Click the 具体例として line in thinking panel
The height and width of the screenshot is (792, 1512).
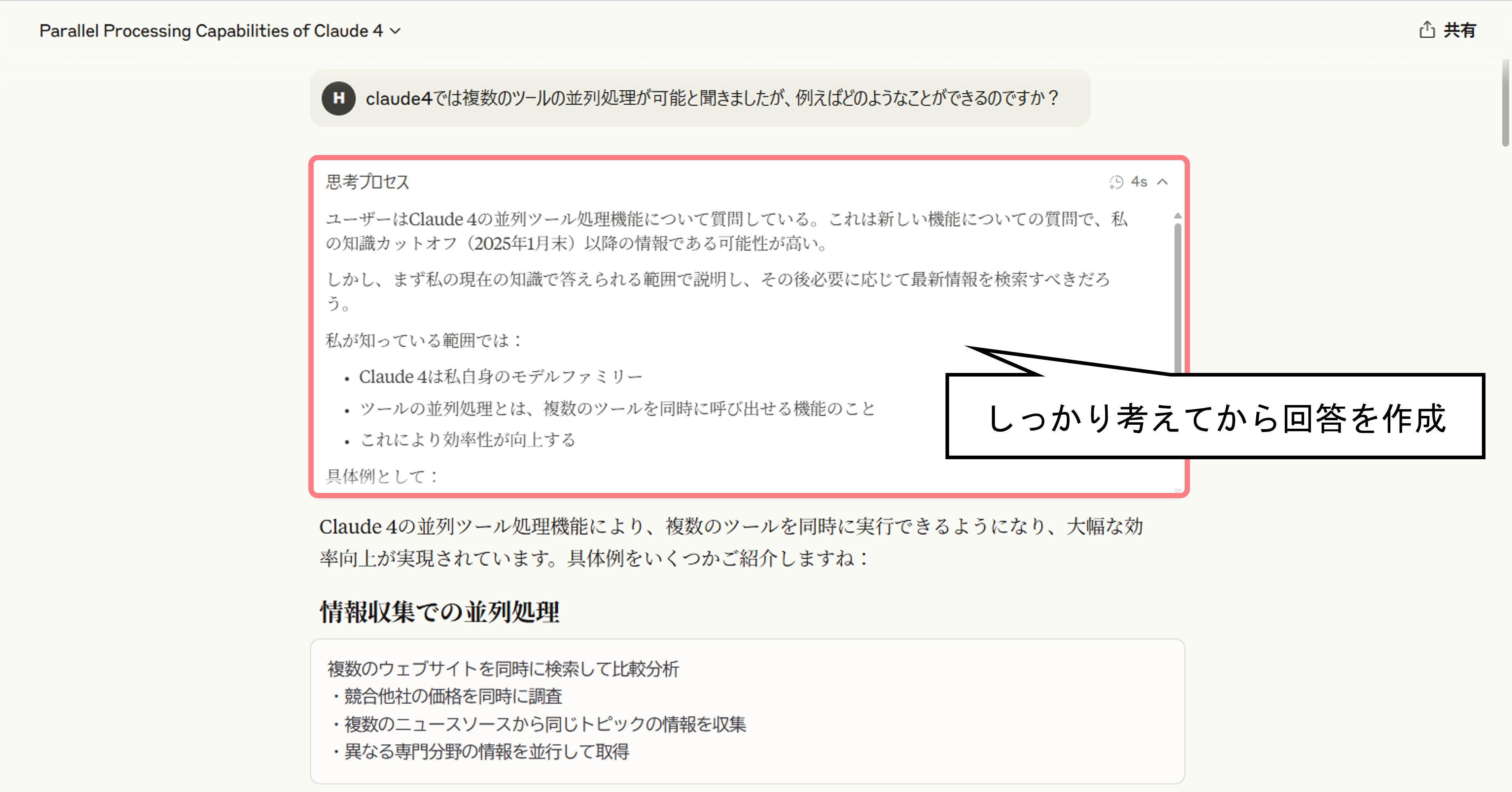point(381,476)
